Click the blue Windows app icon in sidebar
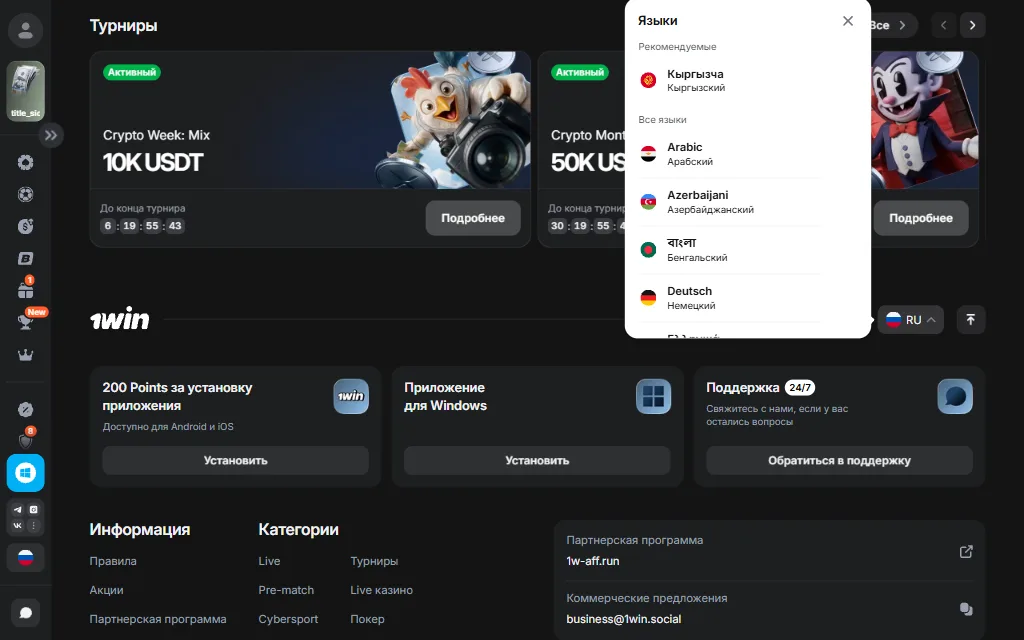The image size is (1024, 640). [25, 473]
